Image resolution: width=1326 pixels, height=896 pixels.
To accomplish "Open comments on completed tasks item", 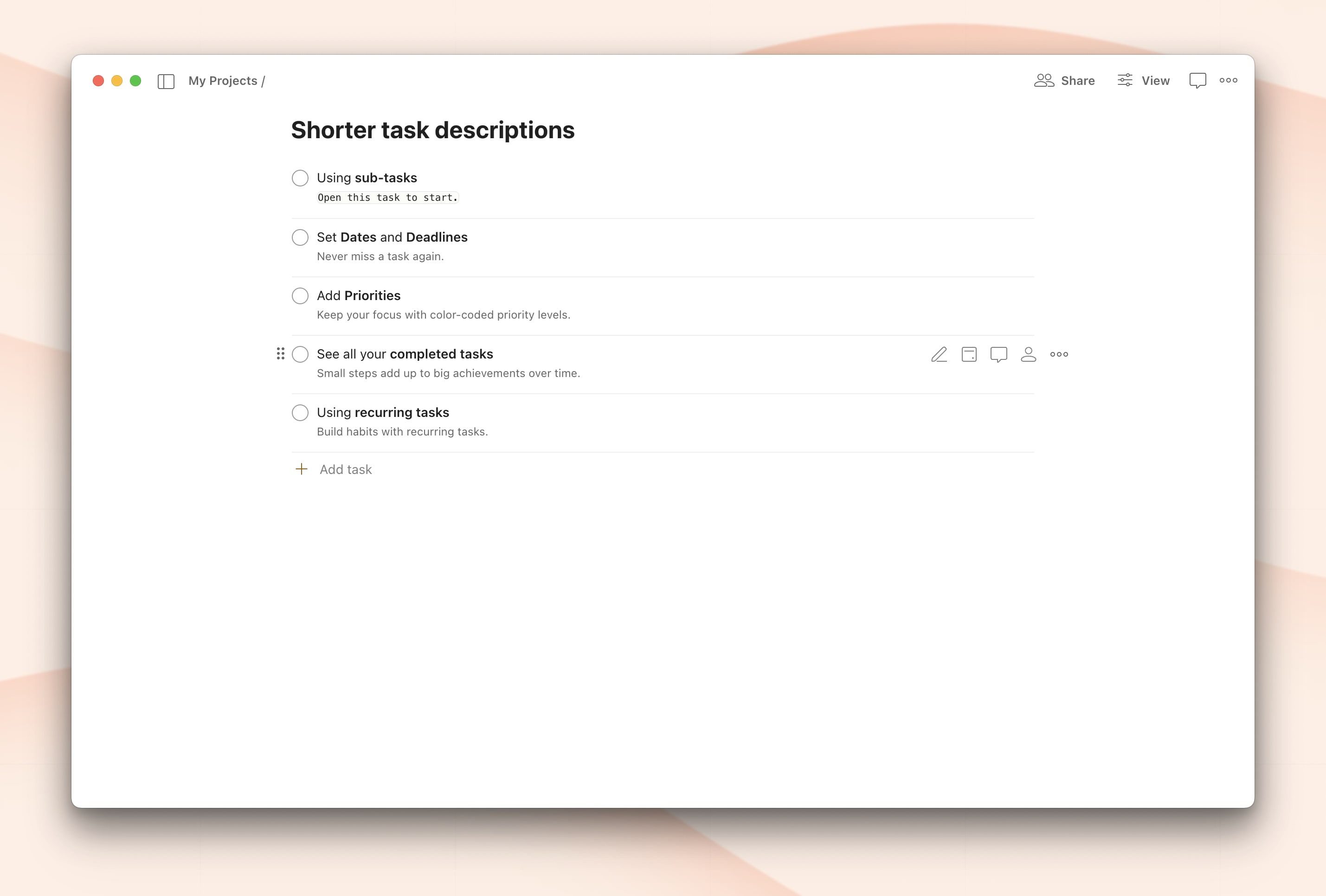I will 998,354.
